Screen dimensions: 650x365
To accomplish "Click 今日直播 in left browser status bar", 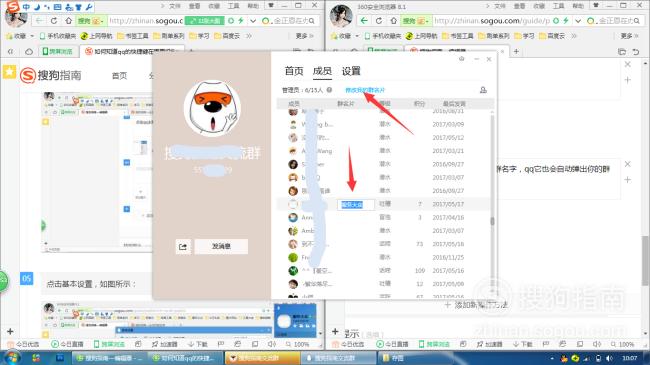I will (67, 344).
